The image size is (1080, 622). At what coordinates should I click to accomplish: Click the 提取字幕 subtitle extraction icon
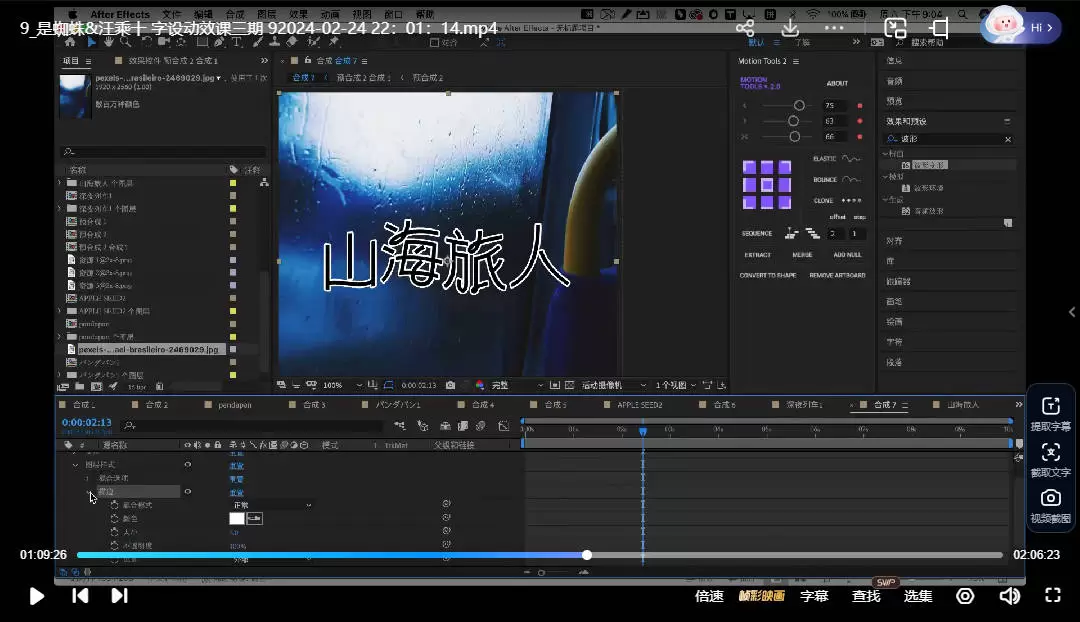pos(1050,406)
